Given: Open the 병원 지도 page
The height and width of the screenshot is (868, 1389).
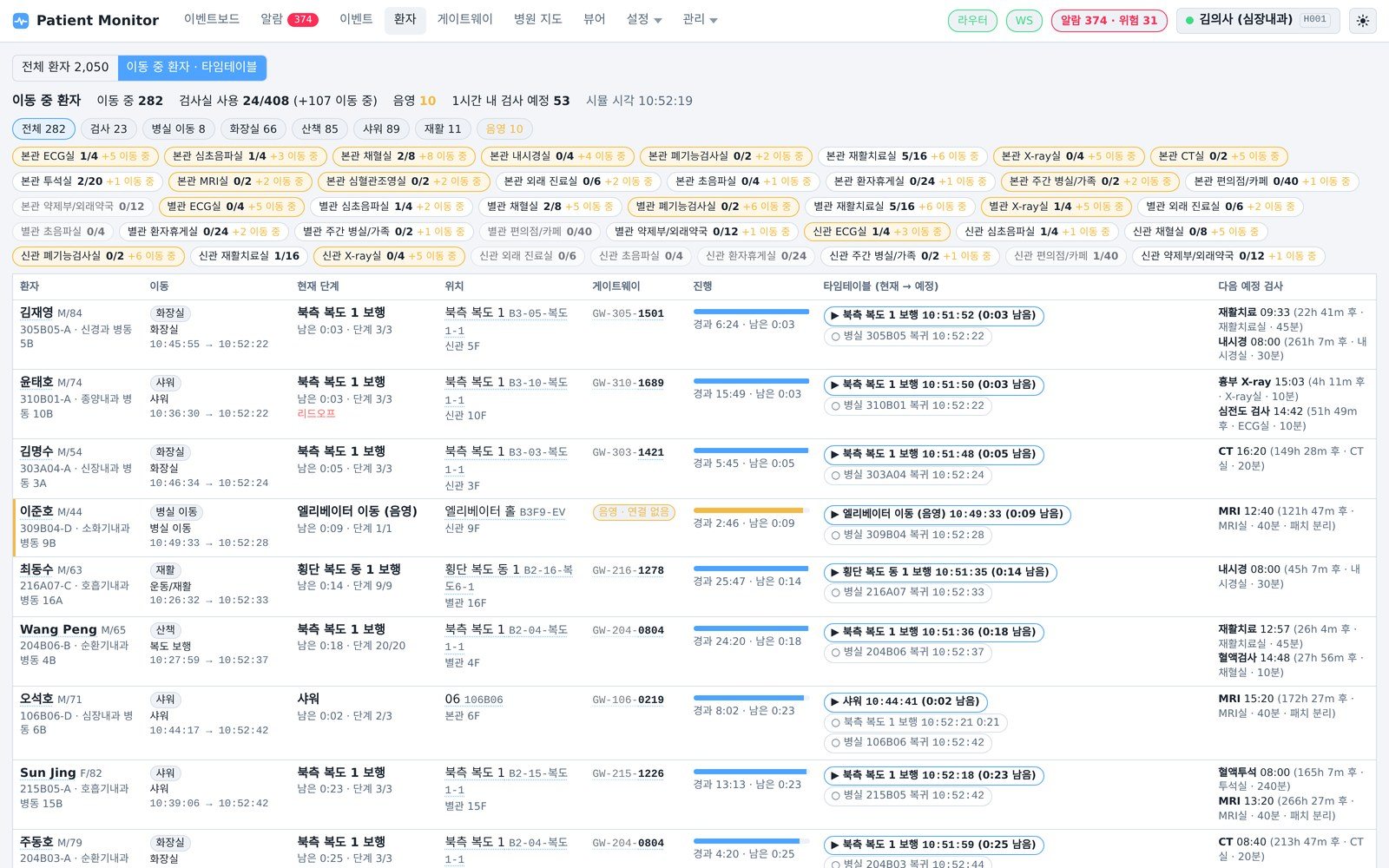Looking at the screenshot, I should pos(537,19).
